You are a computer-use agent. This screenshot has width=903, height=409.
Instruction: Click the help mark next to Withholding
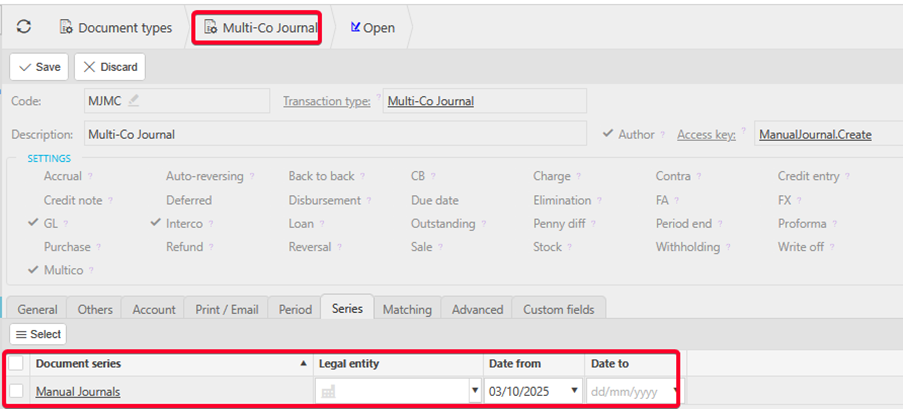[x=728, y=247]
